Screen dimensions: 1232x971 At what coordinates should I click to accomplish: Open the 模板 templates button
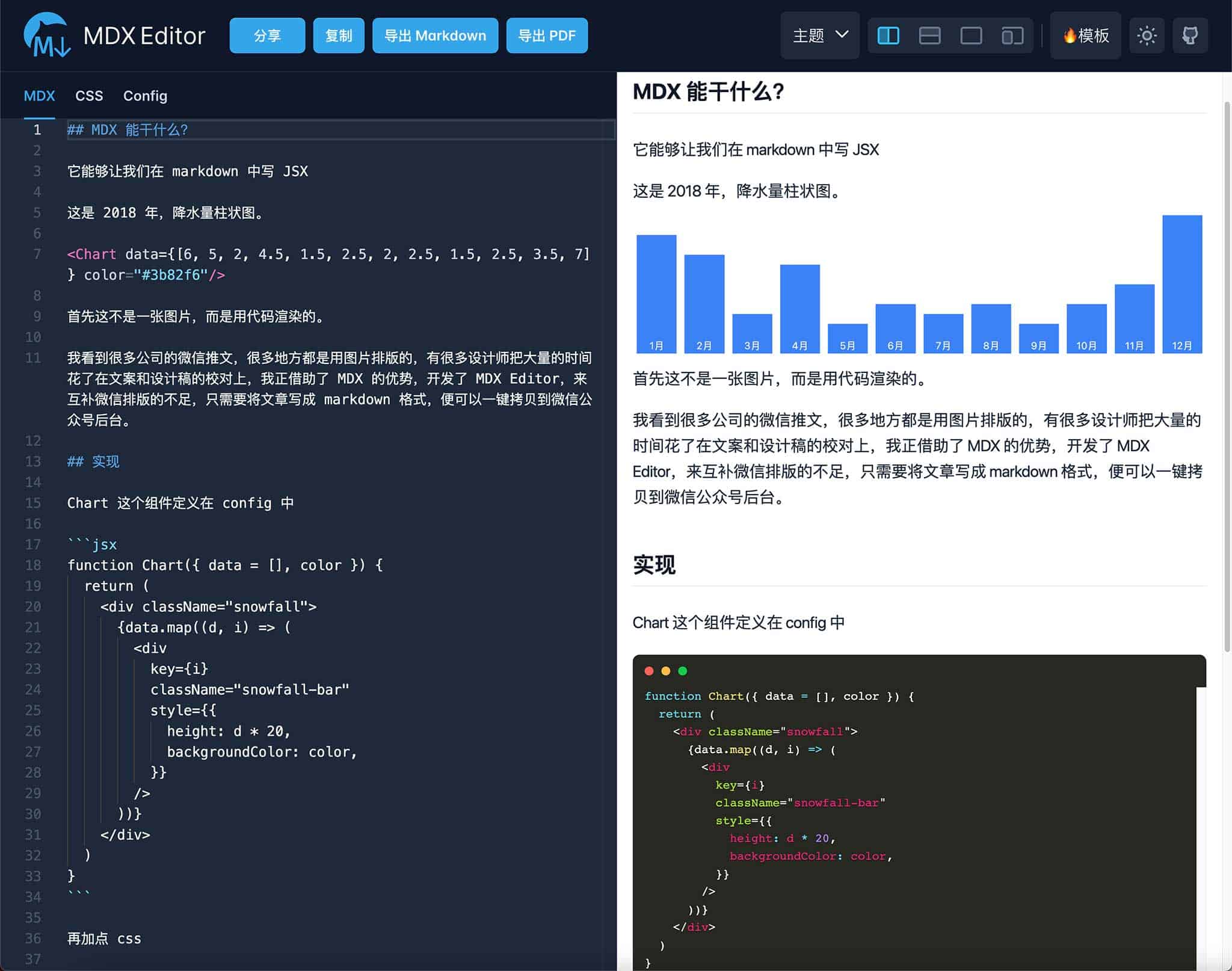pyautogui.click(x=1085, y=35)
